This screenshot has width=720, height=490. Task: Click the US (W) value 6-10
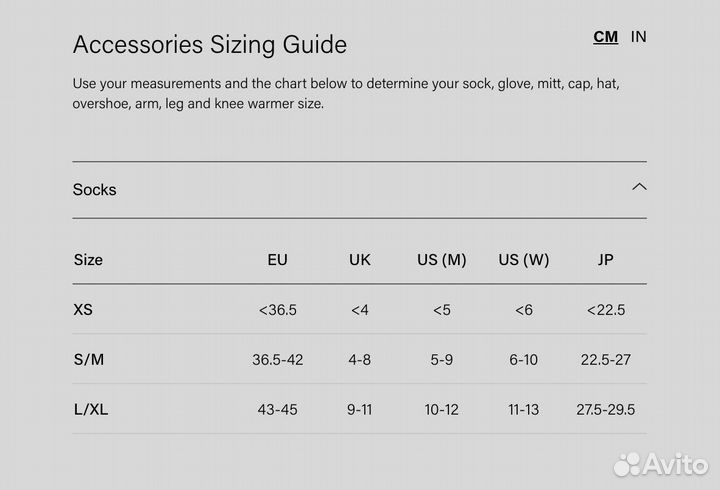click(524, 360)
